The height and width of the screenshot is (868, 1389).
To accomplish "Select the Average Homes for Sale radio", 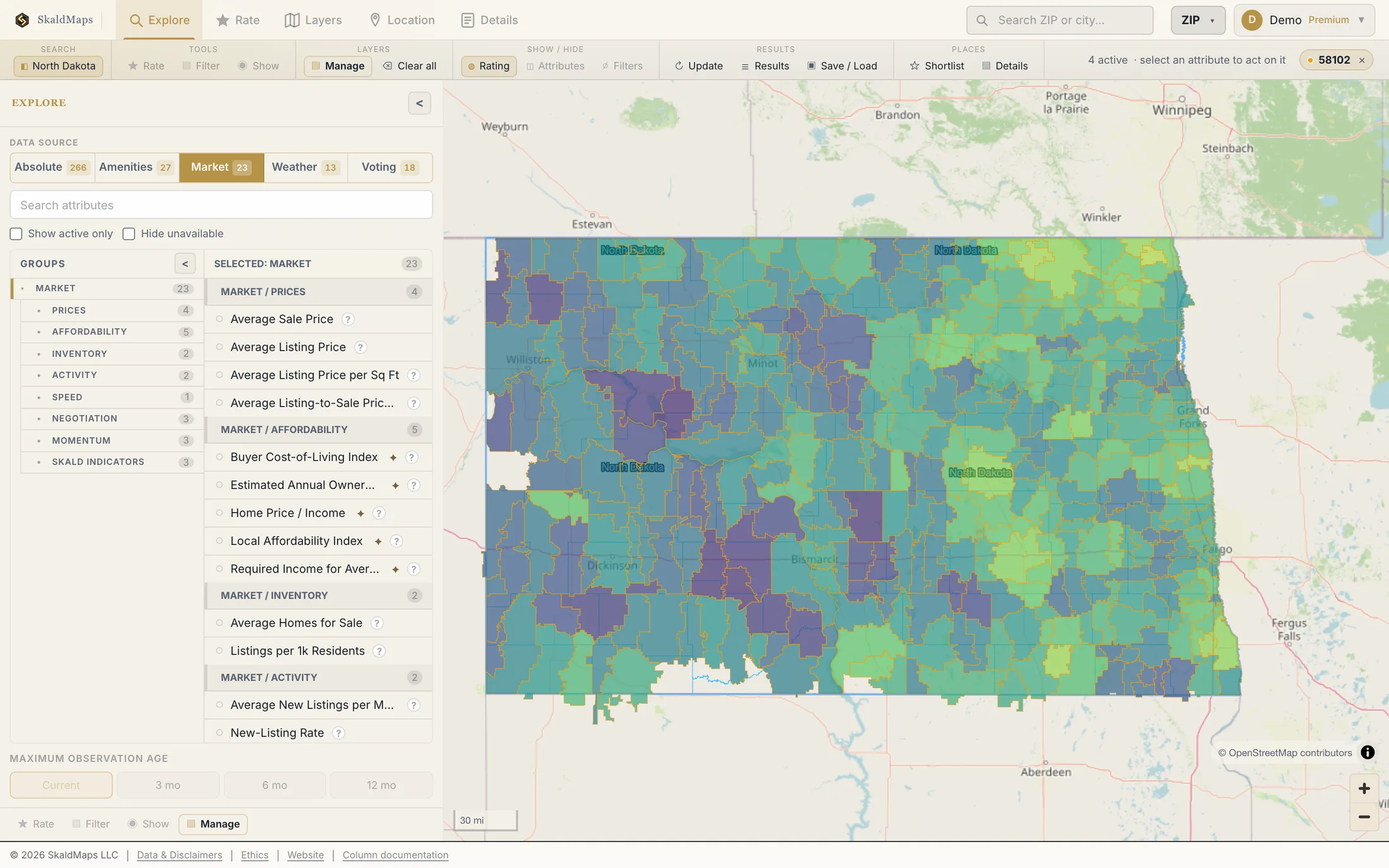I will point(220,623).
